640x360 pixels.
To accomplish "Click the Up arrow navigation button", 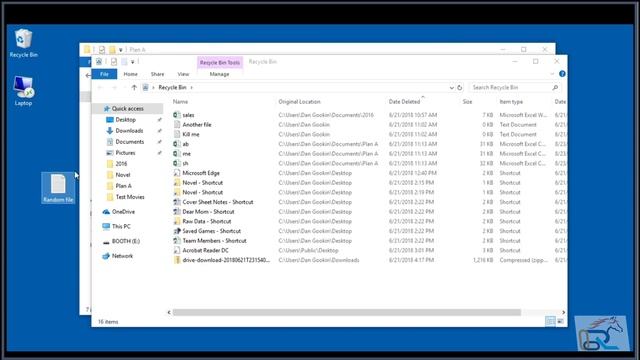I will tap(134, 87).
